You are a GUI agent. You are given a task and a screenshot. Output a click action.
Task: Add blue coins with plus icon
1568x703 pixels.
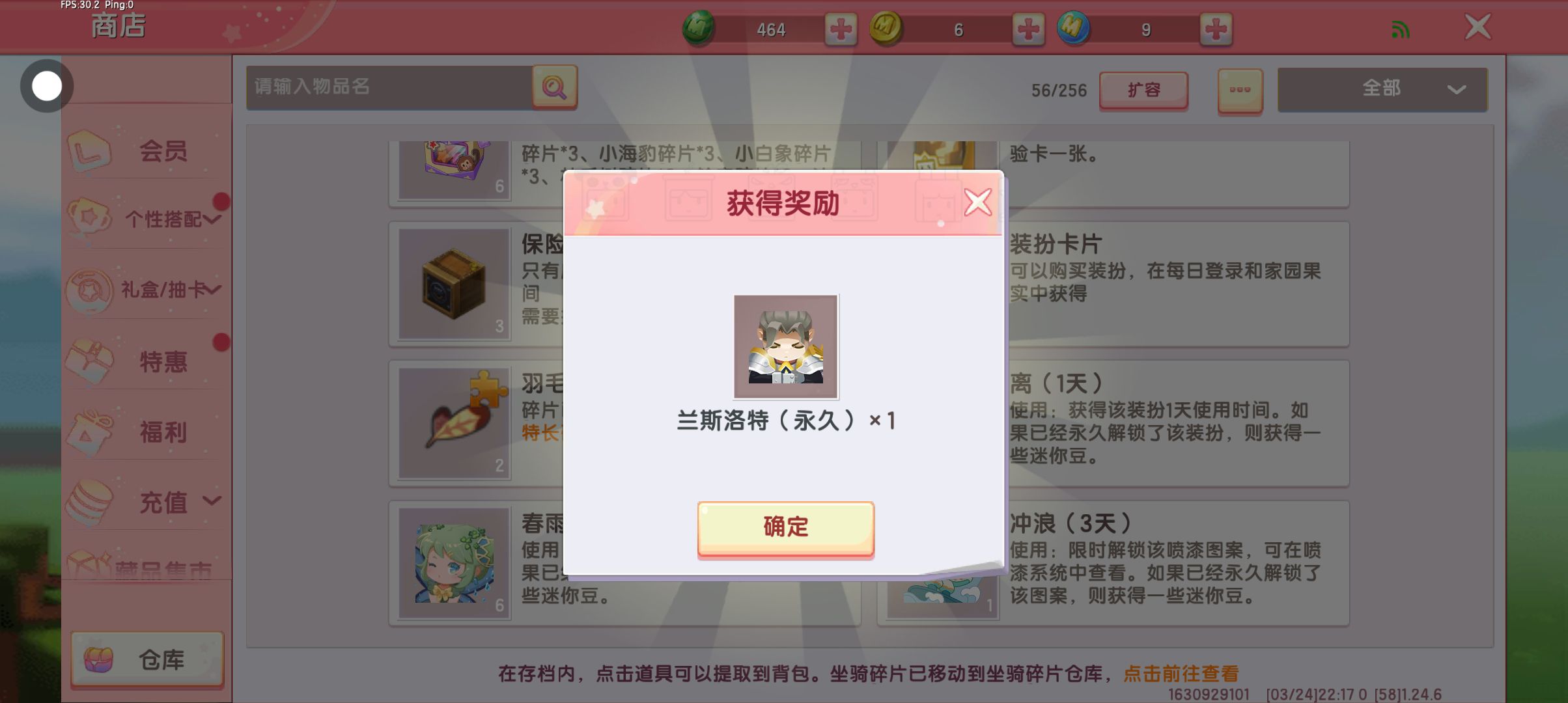click(1216, 29)
